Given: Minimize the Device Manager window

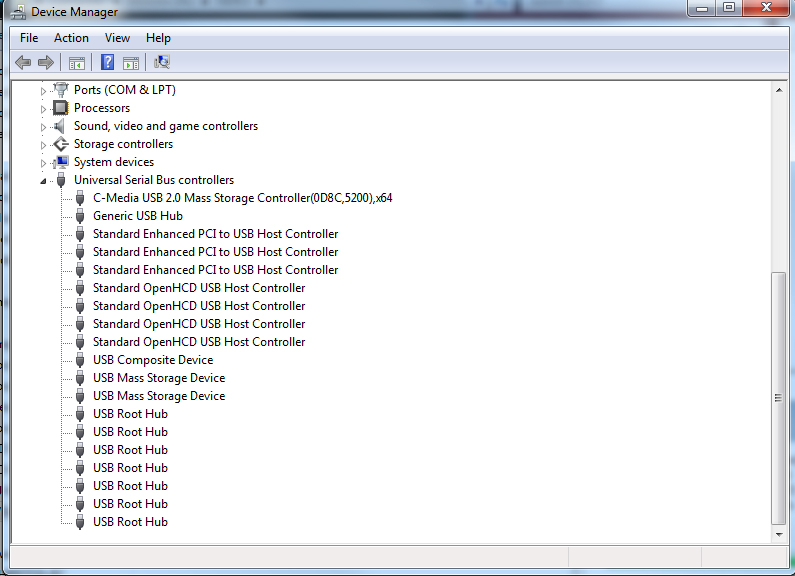Looking at the screenshot, I should point(702,8).
